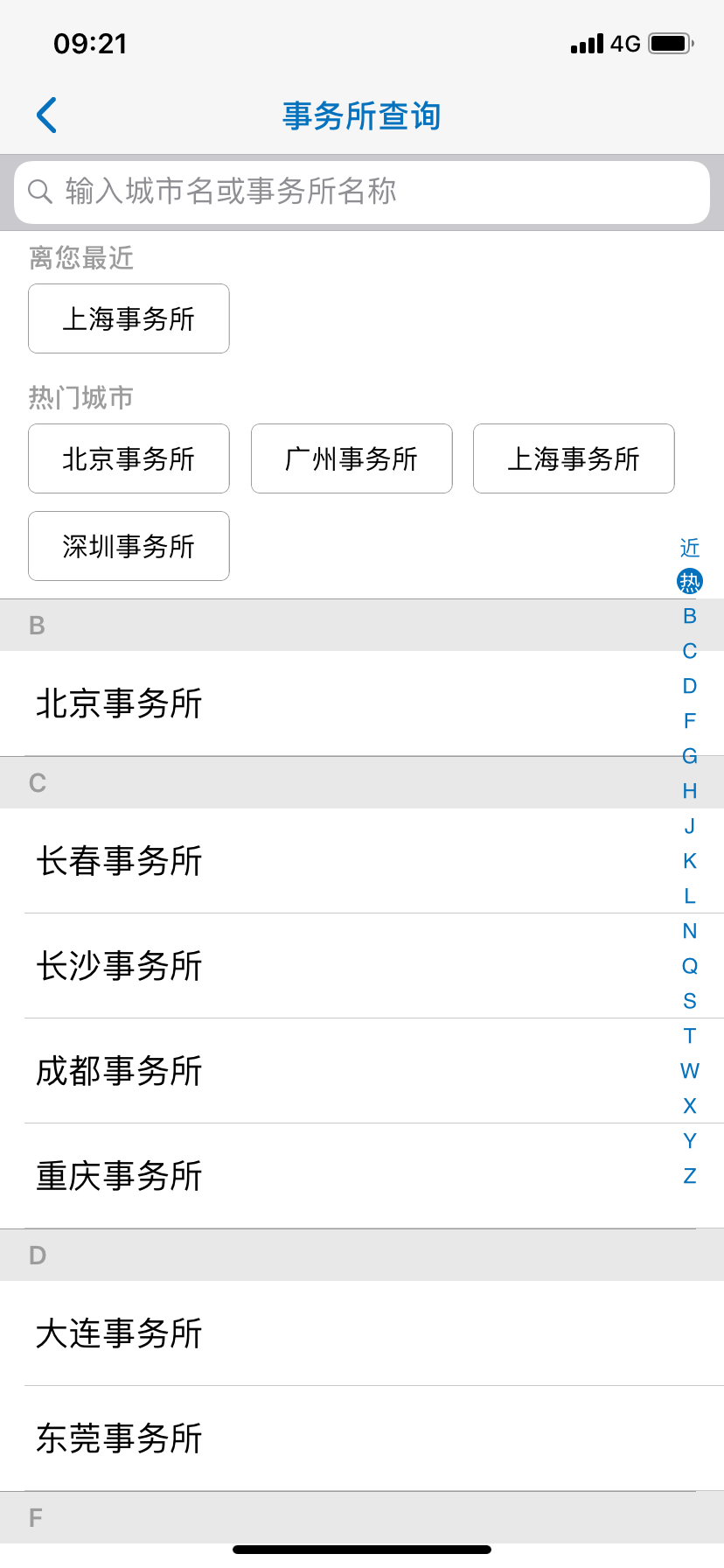Open 长沙事务所 list entry
The height and width of the screenshot is (1568, 724).
[x=332, y=966]
